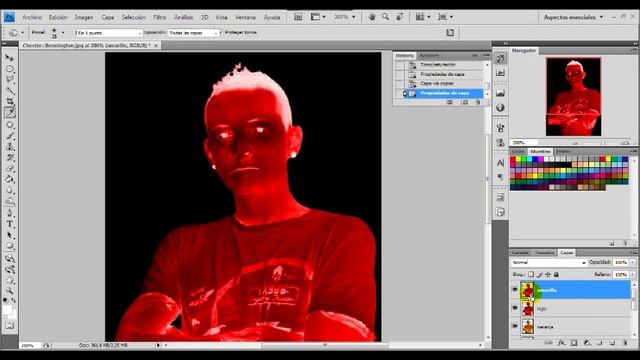The width and height of the screenshot is (640, 360).
Task: Open the En 1 punto dropdown
Action: 109,33
